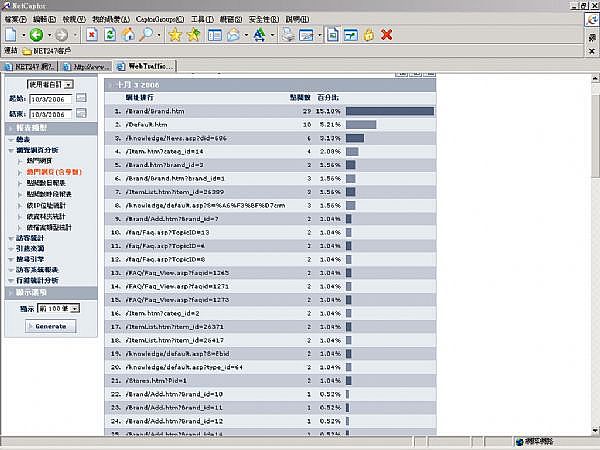The height and width of the screenshot is (450, 600).
Task: Click the blue window icon before the padlock
Action: click(x=351, y=35)
